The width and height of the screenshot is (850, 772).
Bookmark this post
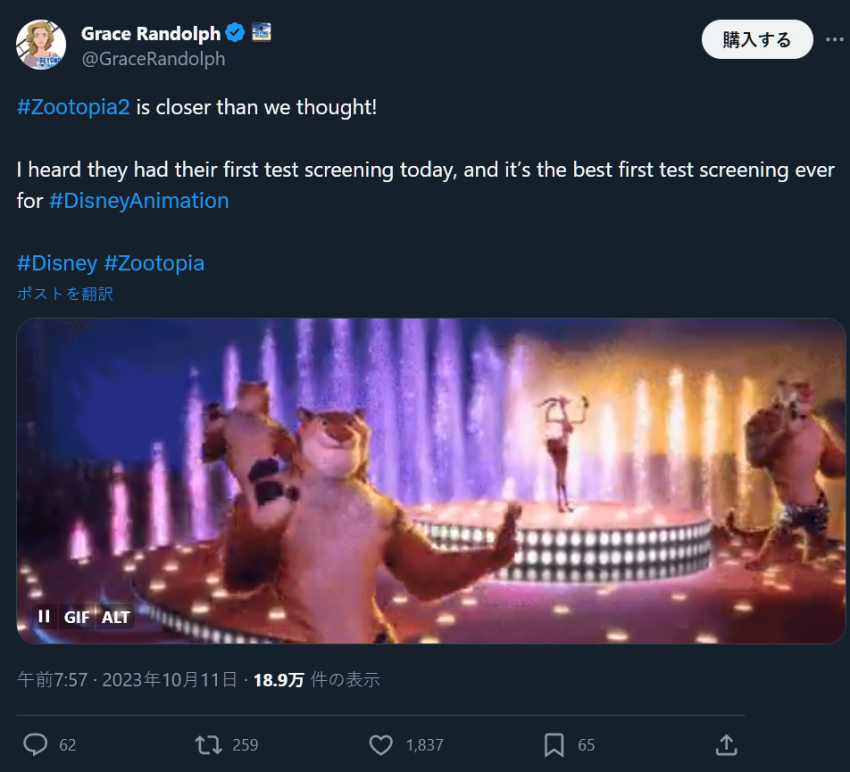[554, 744]
